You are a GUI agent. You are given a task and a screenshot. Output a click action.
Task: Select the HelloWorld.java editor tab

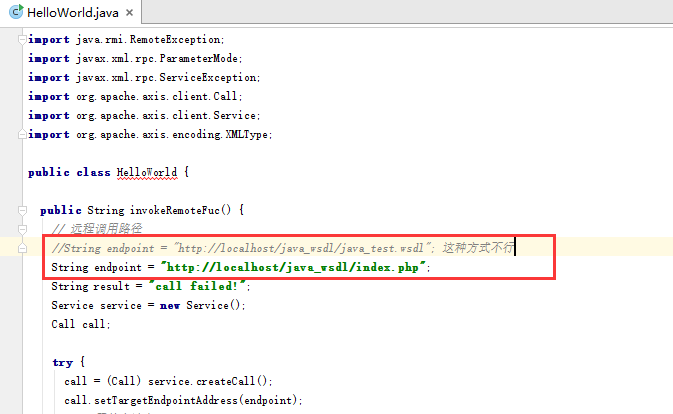point(72,12)
